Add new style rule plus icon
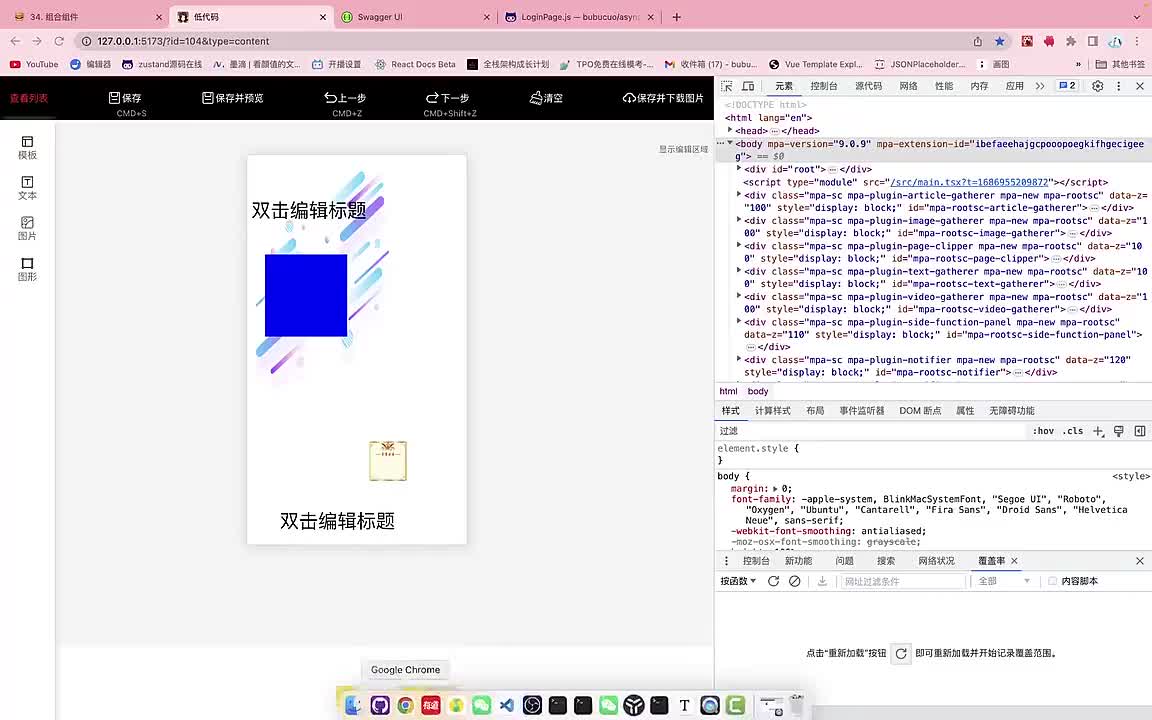Image resolution: width=1152 pixels, height=720 pixels. coord(1098,431)
